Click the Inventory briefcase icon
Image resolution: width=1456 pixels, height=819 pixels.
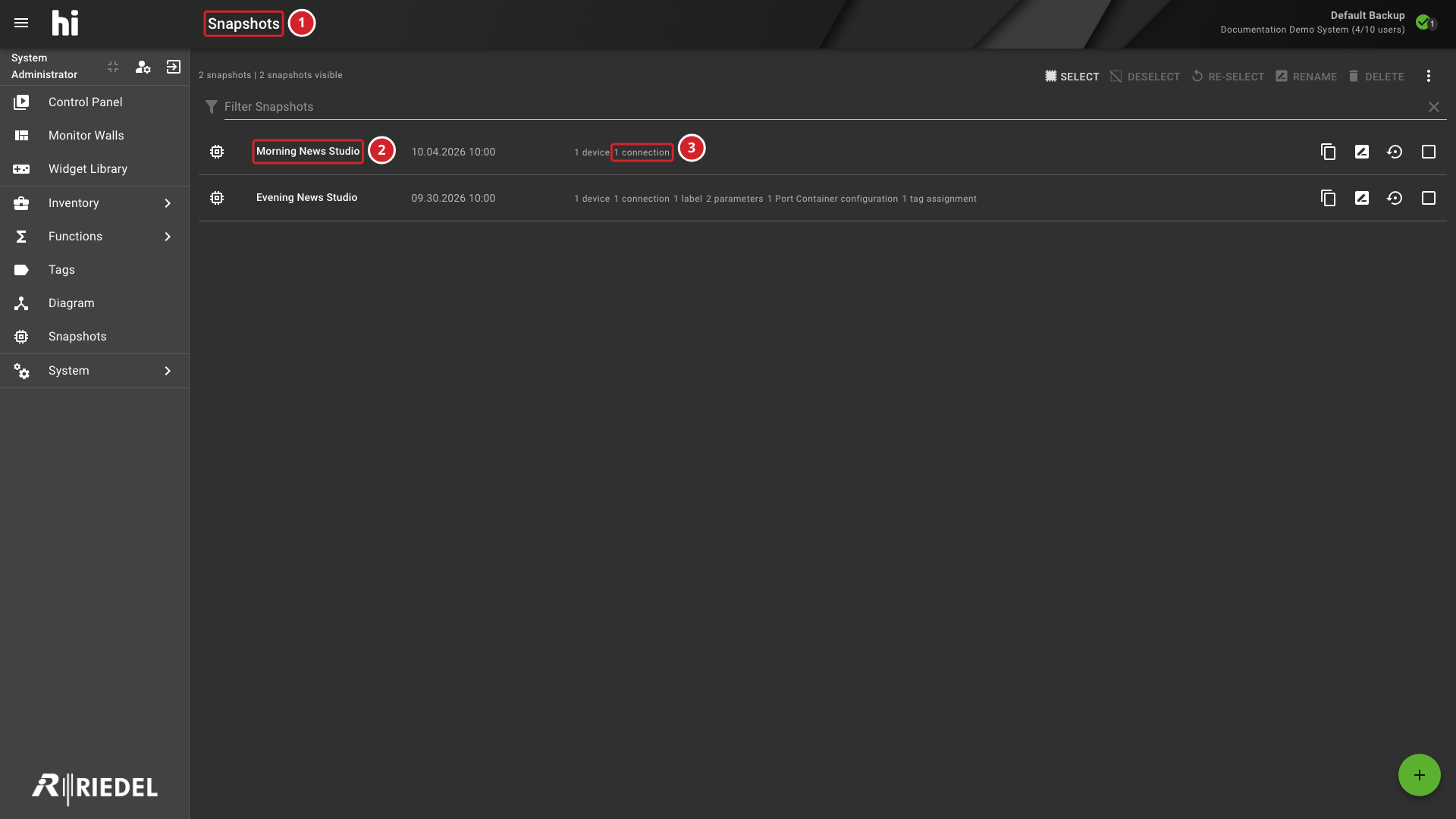pyautogui.click(x=21, y=202)
